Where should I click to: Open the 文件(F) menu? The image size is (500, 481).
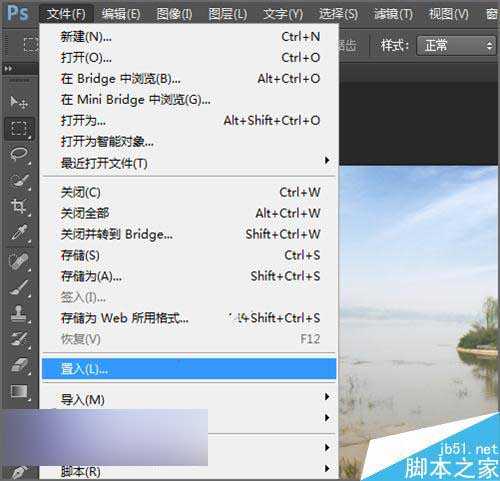(66, 14)
